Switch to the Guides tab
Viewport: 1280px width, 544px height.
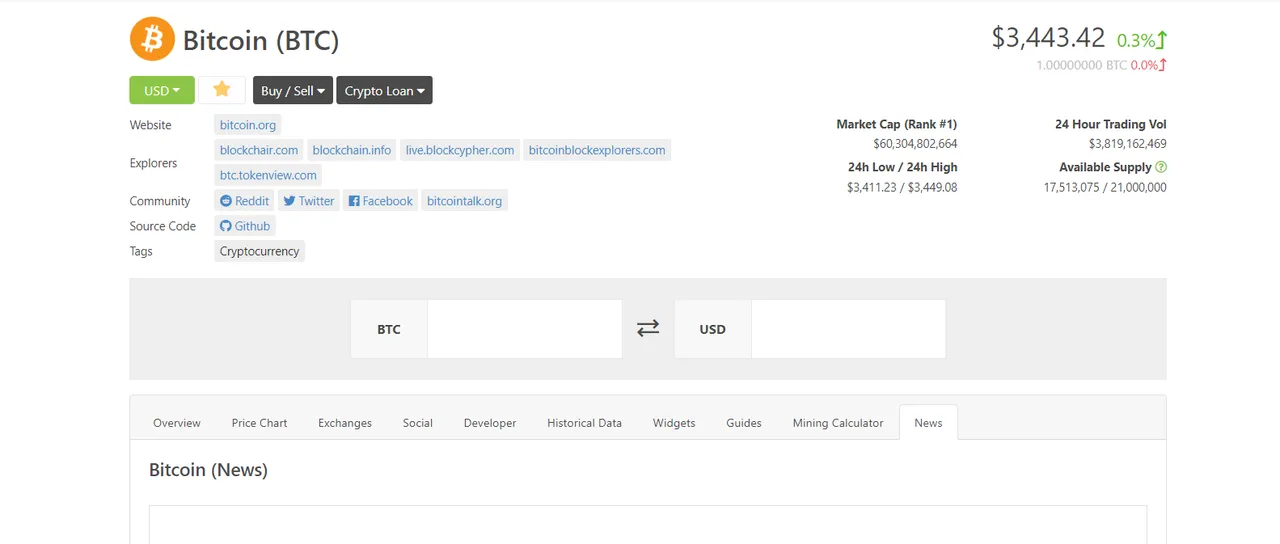pyautogui.click(x=744, y=423)
